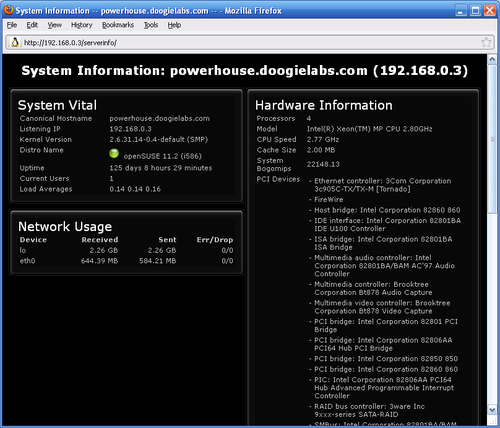Click the Err/Drop column header

tap(215, 240)
